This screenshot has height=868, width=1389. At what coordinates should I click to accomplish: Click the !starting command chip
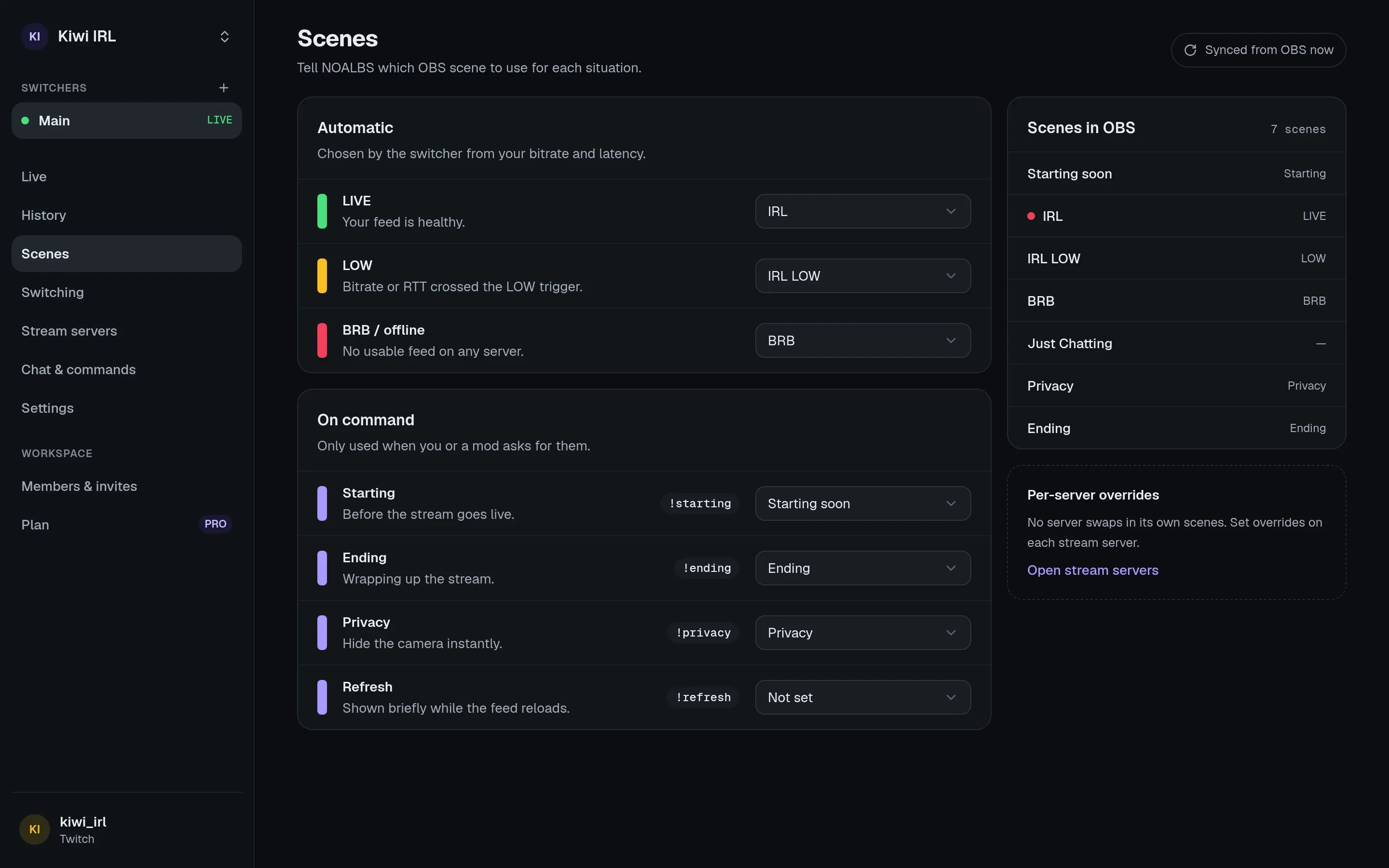tap(700, 503)
